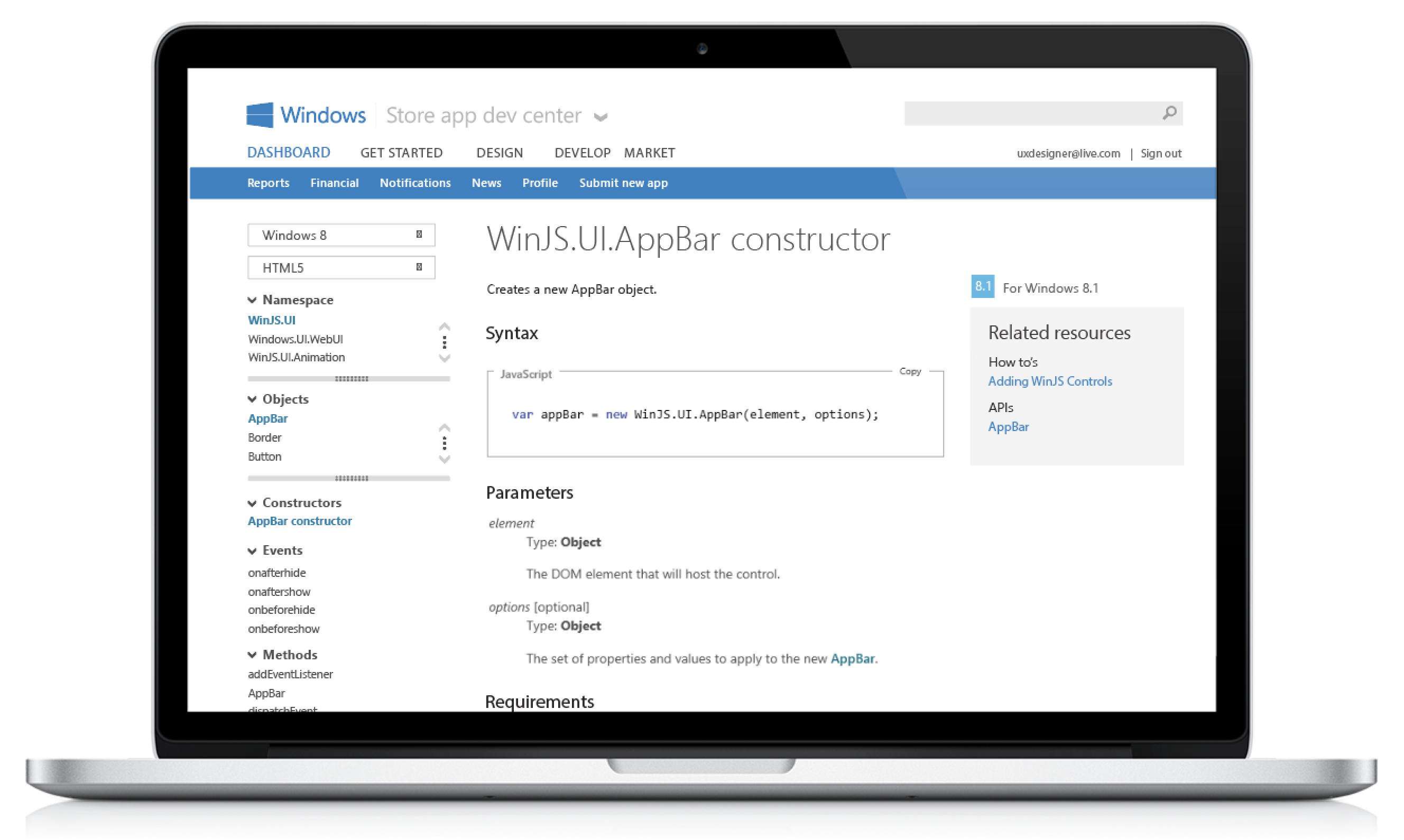Collapse the Methods section
This screenshot has width=1404, height=840.
[252, 655]
